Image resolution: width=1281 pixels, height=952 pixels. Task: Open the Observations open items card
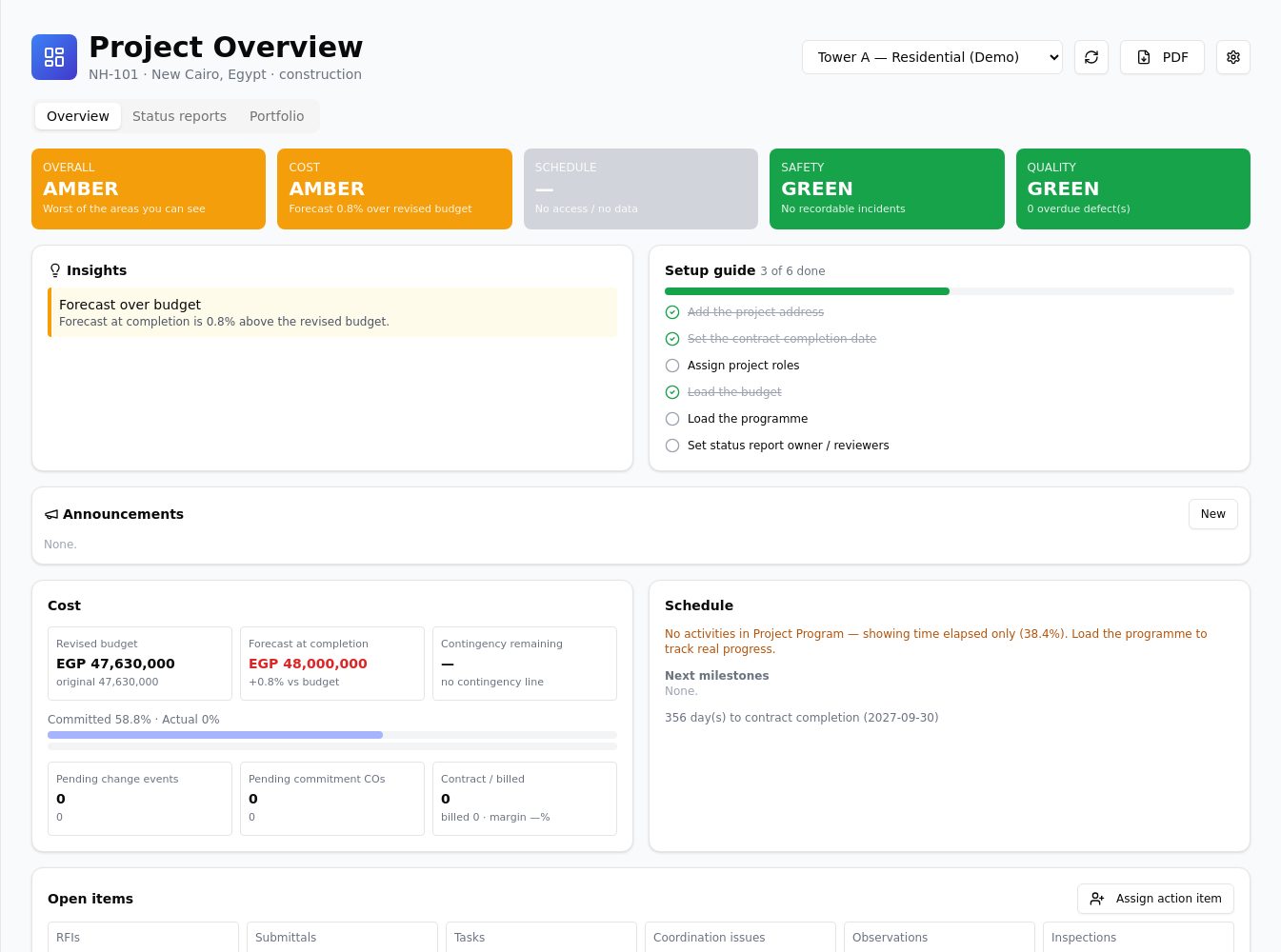[939, 938]
